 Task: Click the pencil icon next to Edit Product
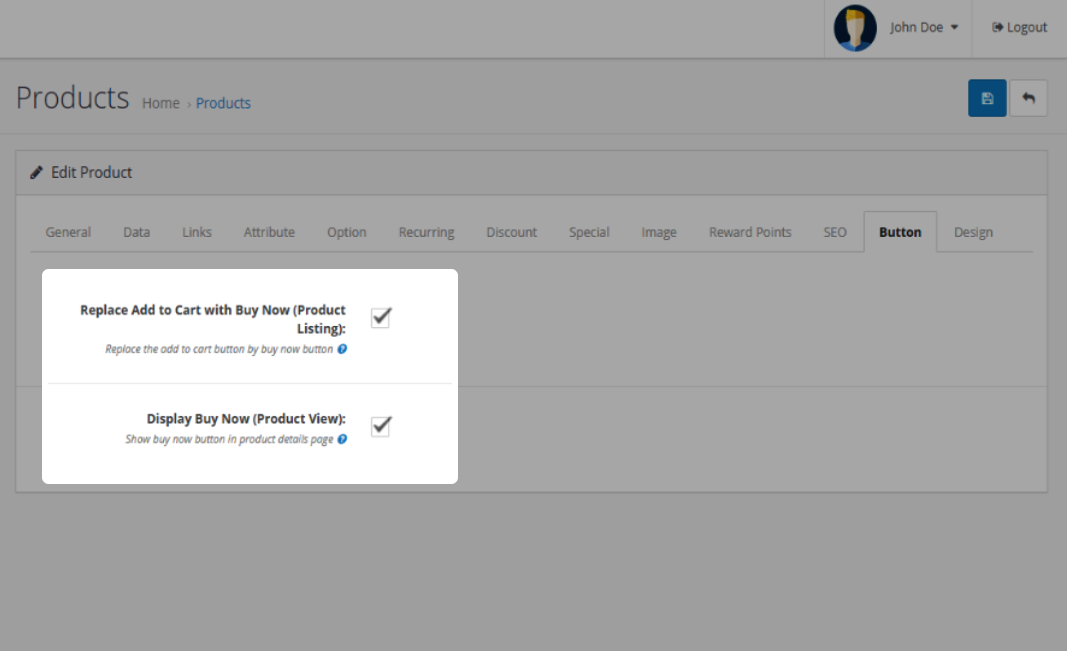click(37, 172)
